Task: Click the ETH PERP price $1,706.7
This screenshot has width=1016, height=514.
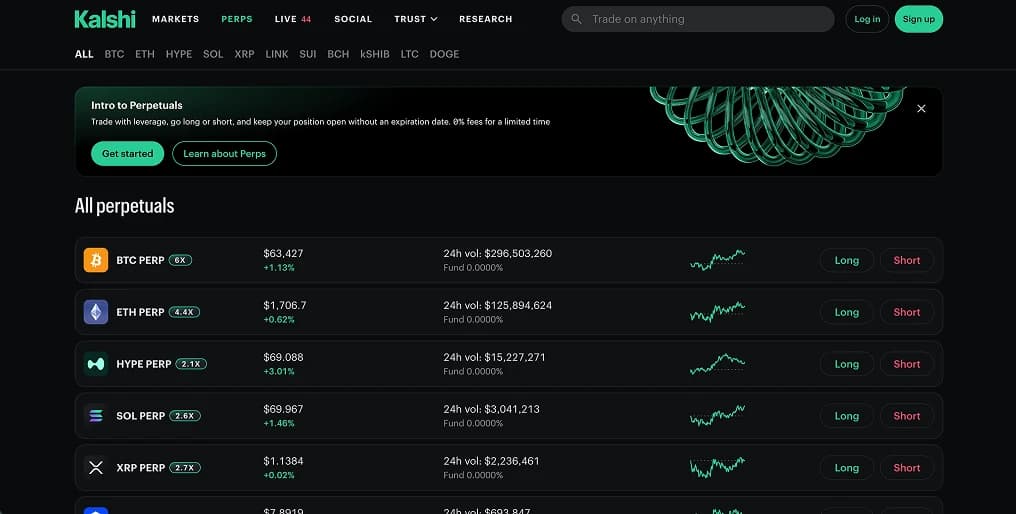Action: pos(285,305)
